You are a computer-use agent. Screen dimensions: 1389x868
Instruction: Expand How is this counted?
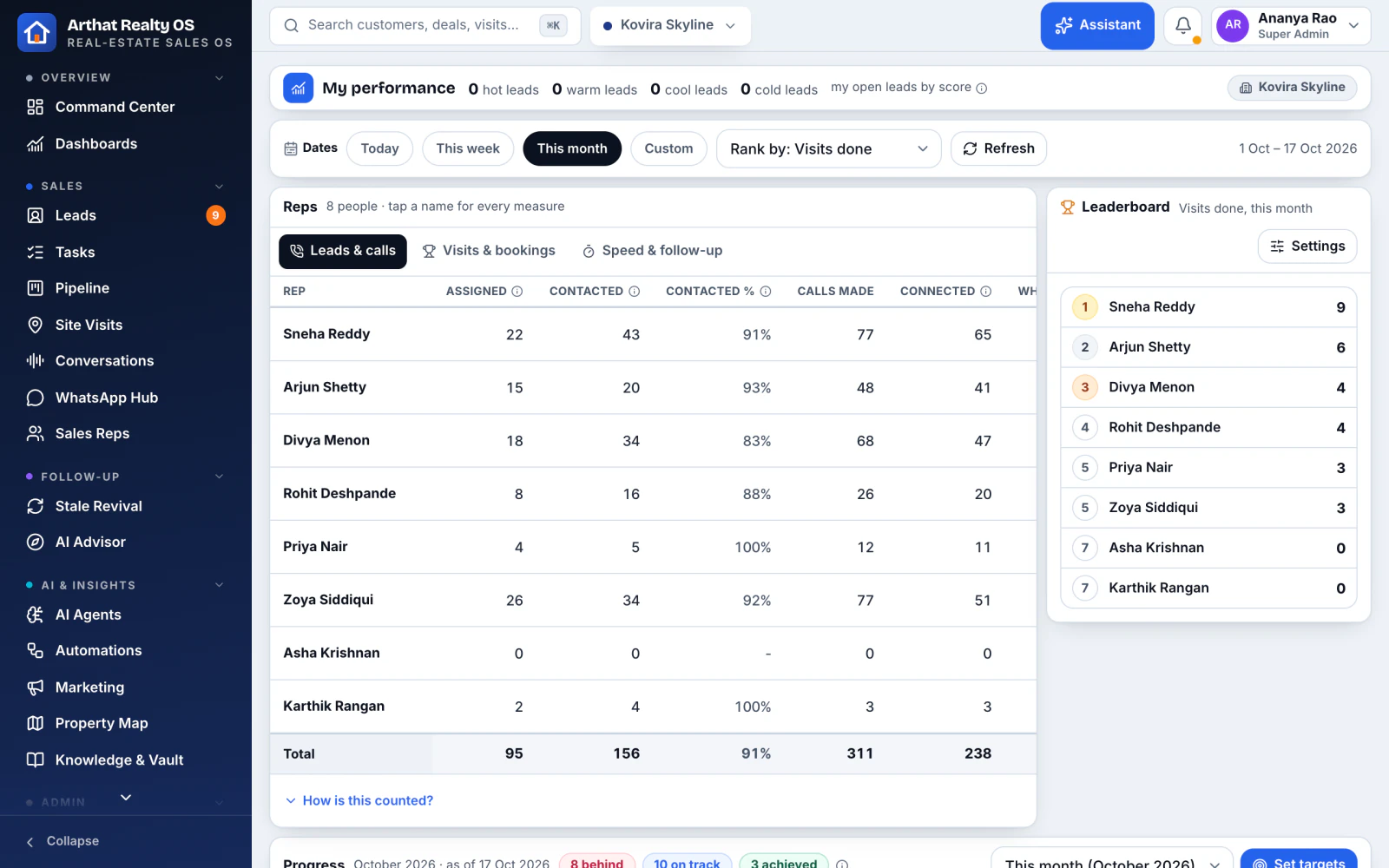coord(359,800)
